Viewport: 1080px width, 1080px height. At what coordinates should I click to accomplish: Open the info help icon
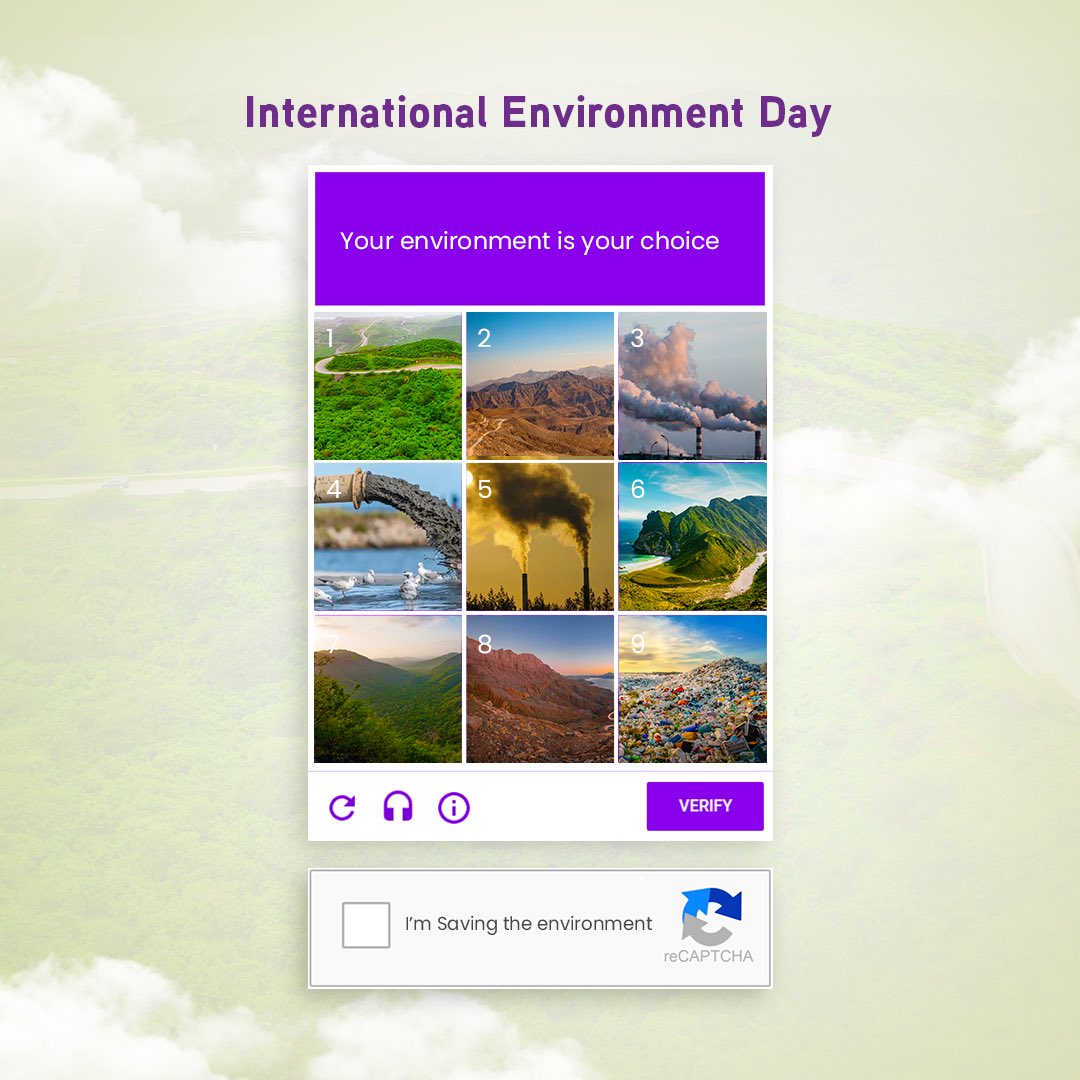454,807
